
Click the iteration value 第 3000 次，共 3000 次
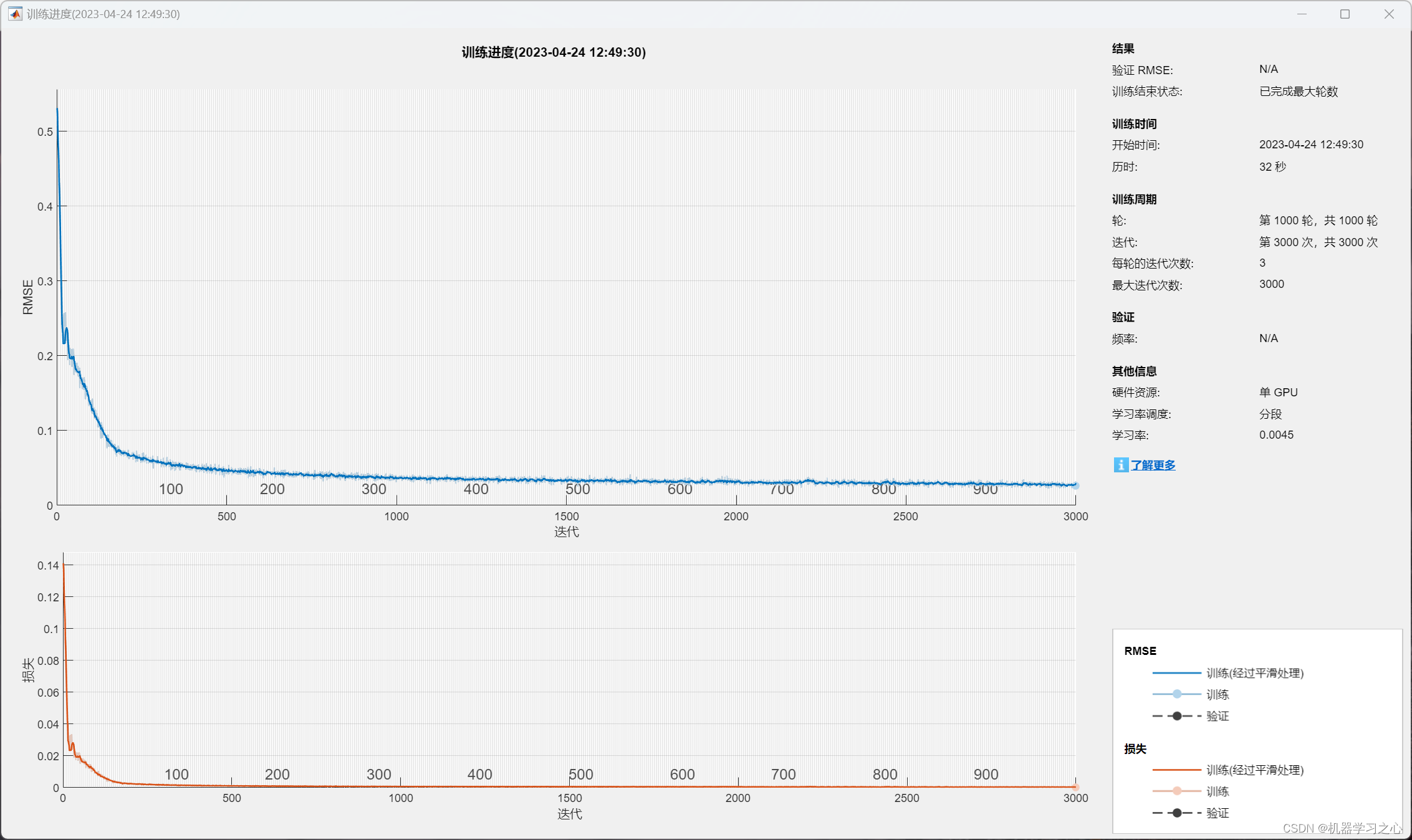coord(1318,242)
